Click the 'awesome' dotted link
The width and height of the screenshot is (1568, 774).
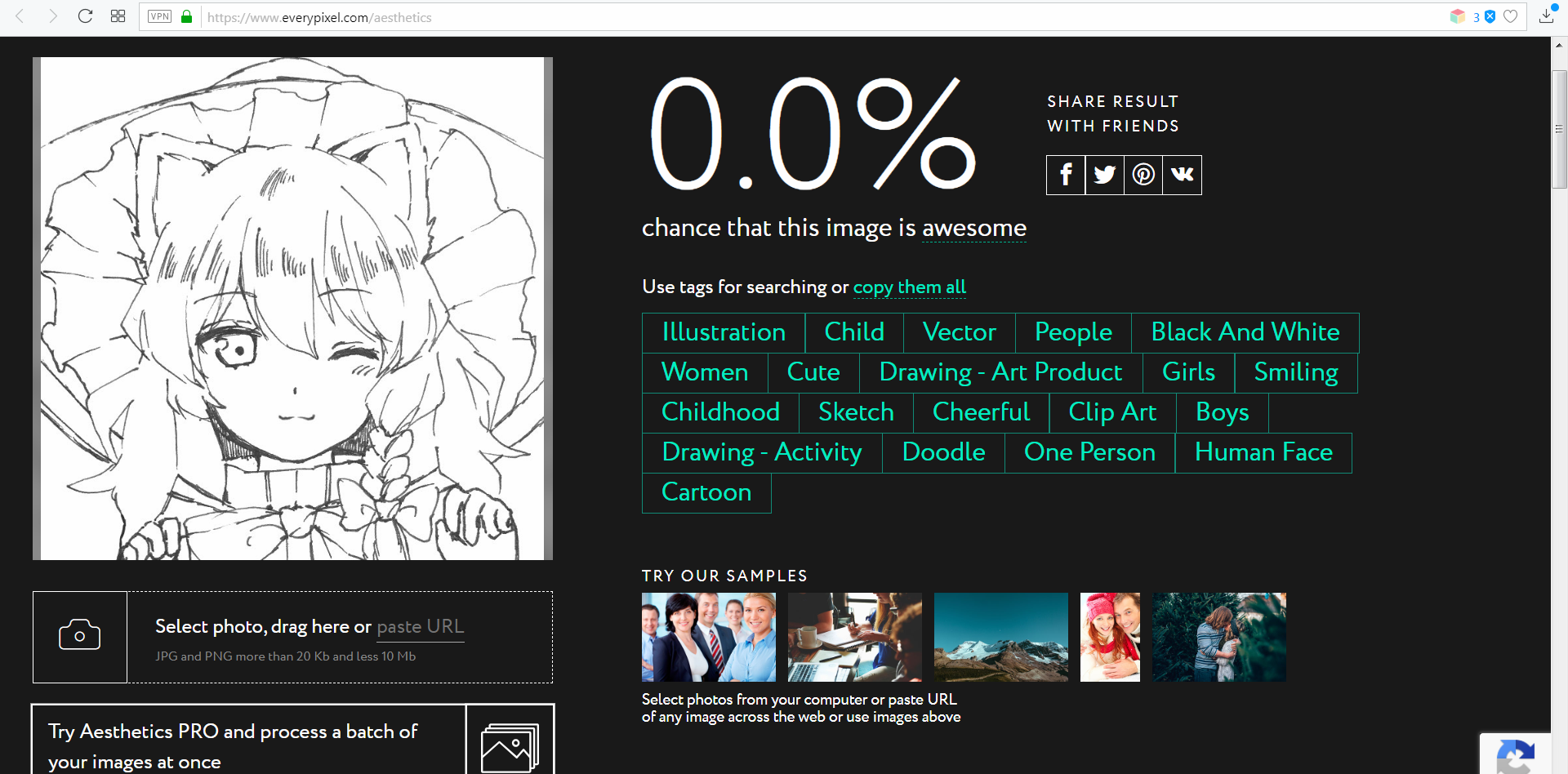tap(974, 228)
